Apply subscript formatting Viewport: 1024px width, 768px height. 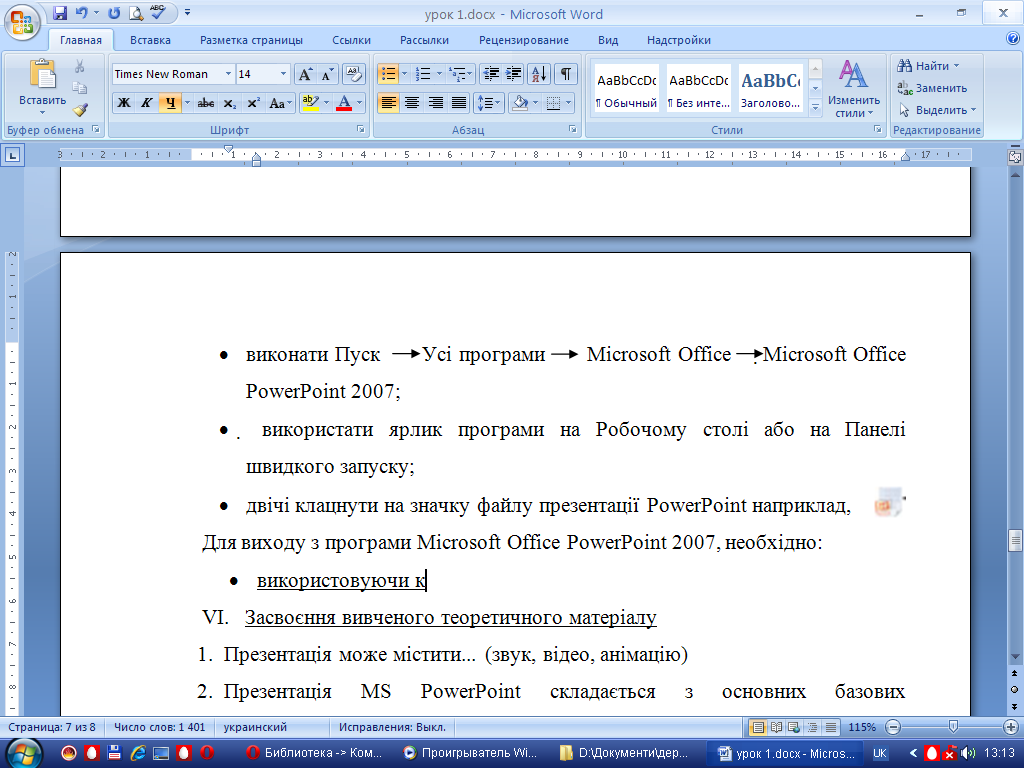[230, 103]
